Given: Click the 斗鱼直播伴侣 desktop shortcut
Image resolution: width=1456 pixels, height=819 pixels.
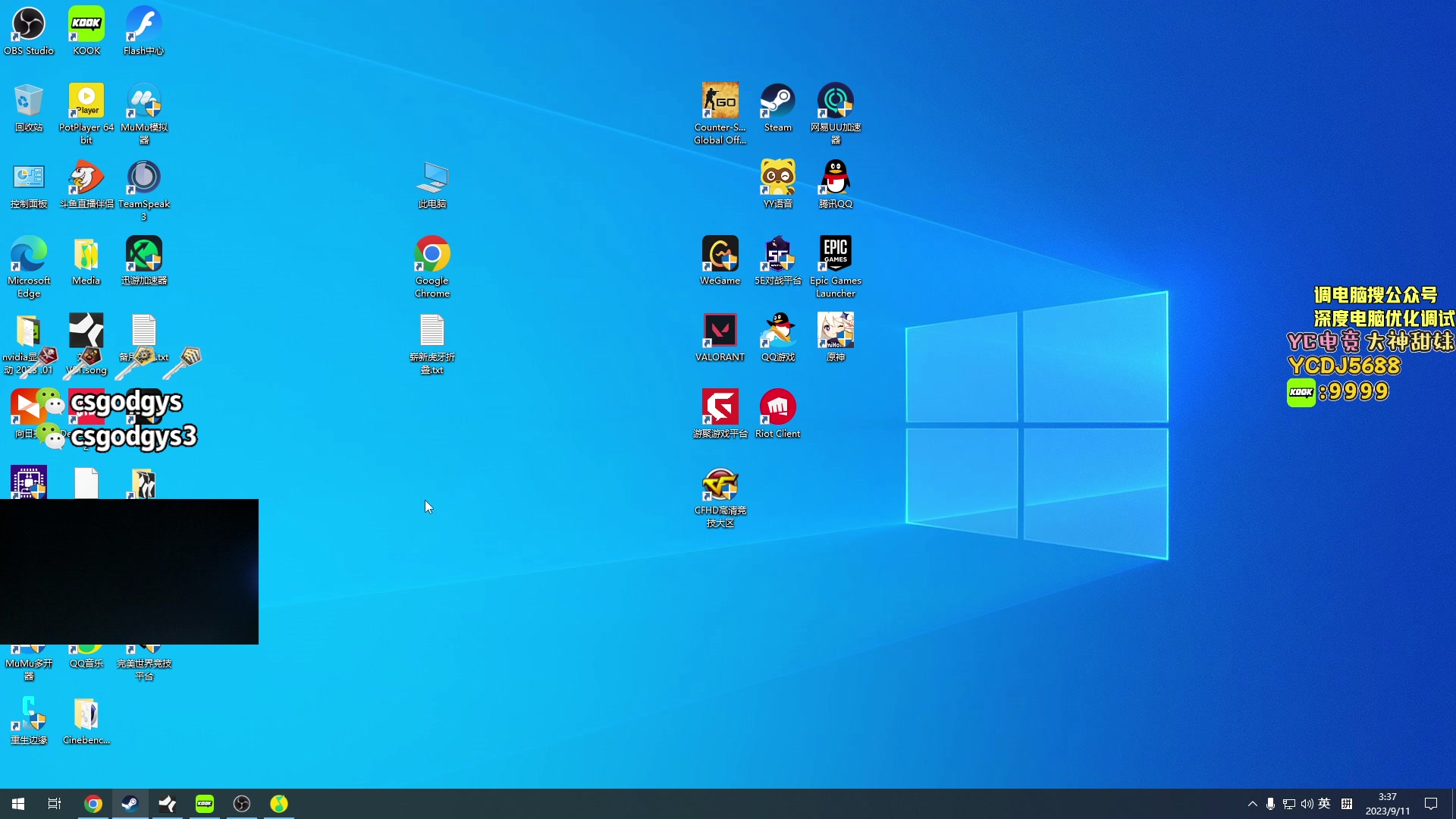Looking at the screenshot, I should pos(86,184).
